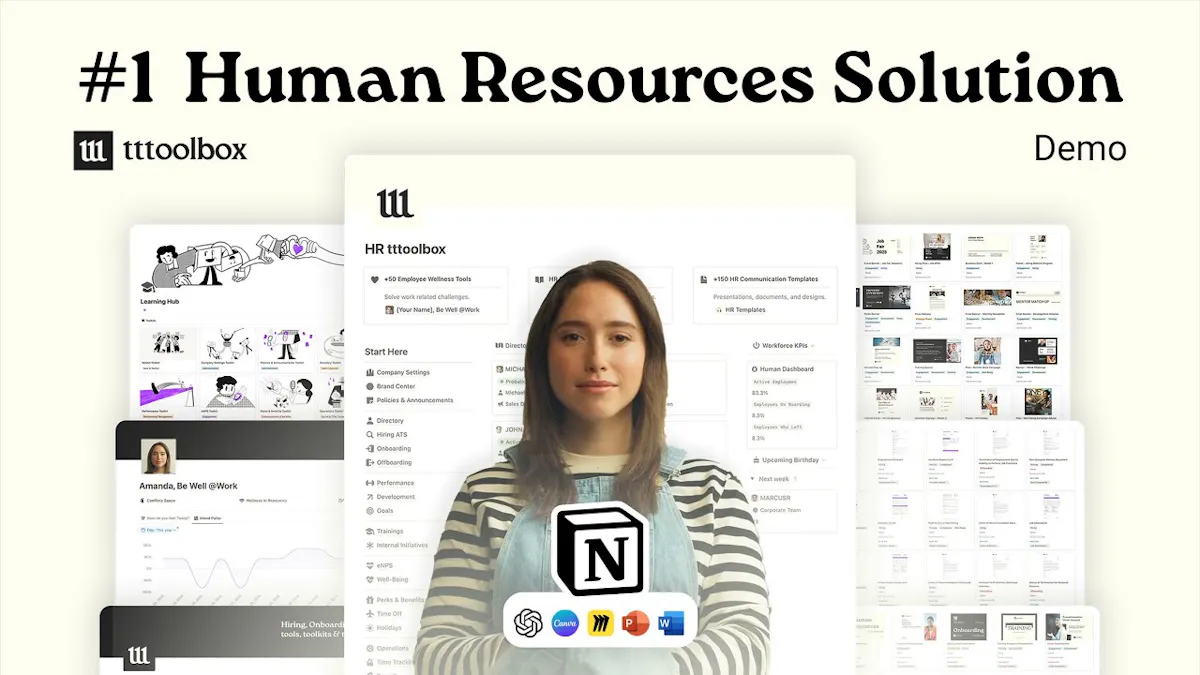Open the Company Settings page link
The image size is (1200, 675).
(404, 373)
